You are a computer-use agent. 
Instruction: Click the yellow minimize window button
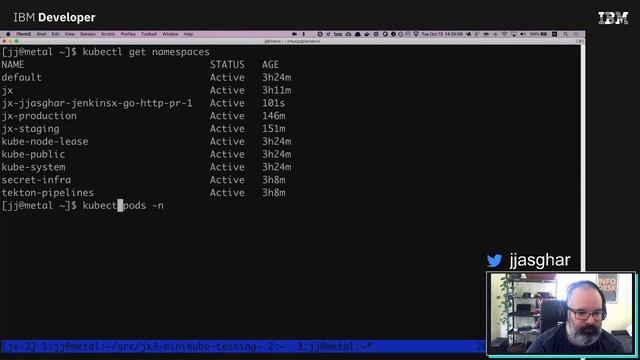(x=10, y=41)
